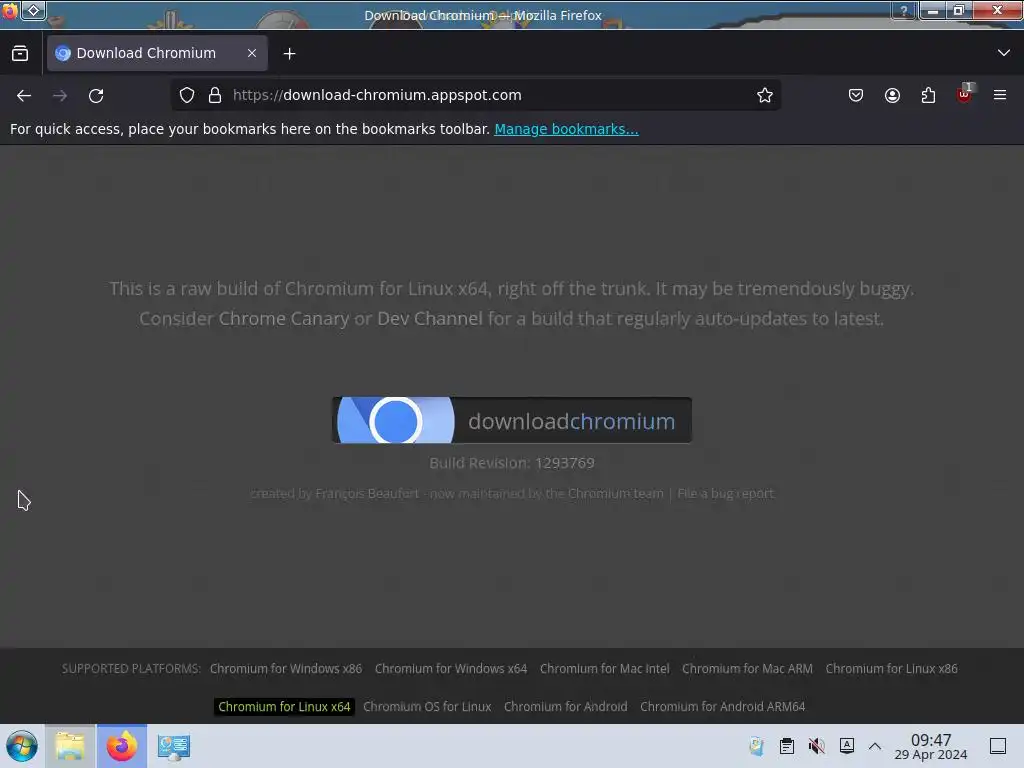Toggle the keep-on-all-desktops titlebar pin icon
Viewport: 1024px width, 768px height.
pos(34,10)
